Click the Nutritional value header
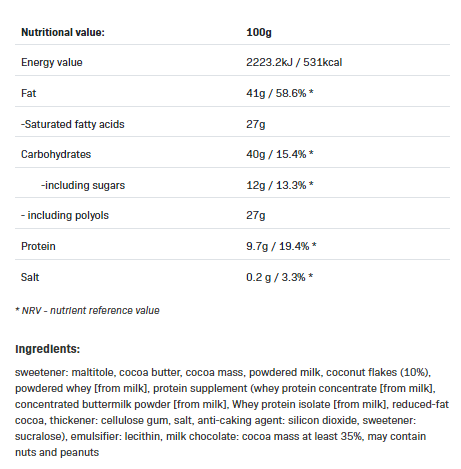Screen dimensions: 461x469 [x=63, y=32]
